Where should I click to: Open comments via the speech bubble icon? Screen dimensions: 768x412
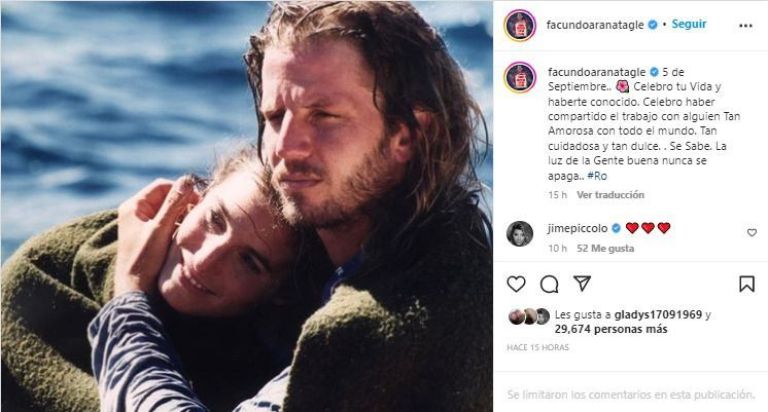[x=549, y=284]
